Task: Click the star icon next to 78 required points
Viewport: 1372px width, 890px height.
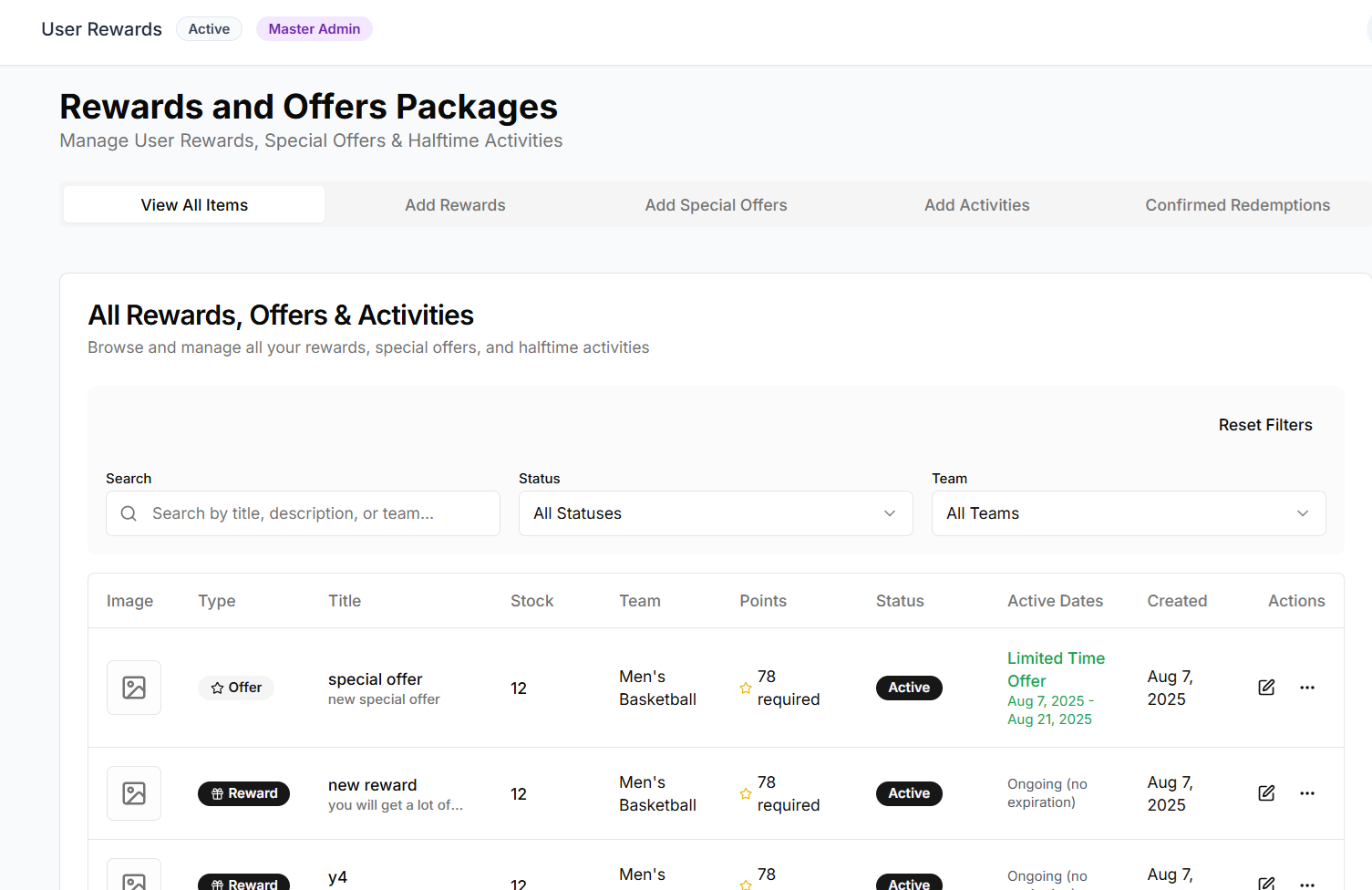Action: tap(745, 688)
